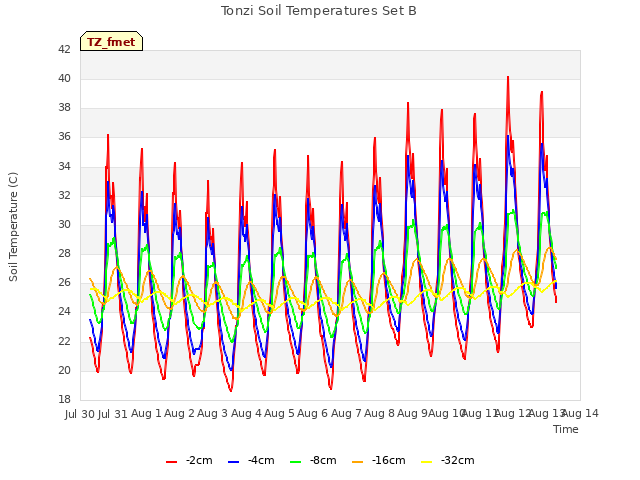This screenshot has height=480, width=640.
Task: Click the Aug 4 x-axis date label
Action: point(246,414)
